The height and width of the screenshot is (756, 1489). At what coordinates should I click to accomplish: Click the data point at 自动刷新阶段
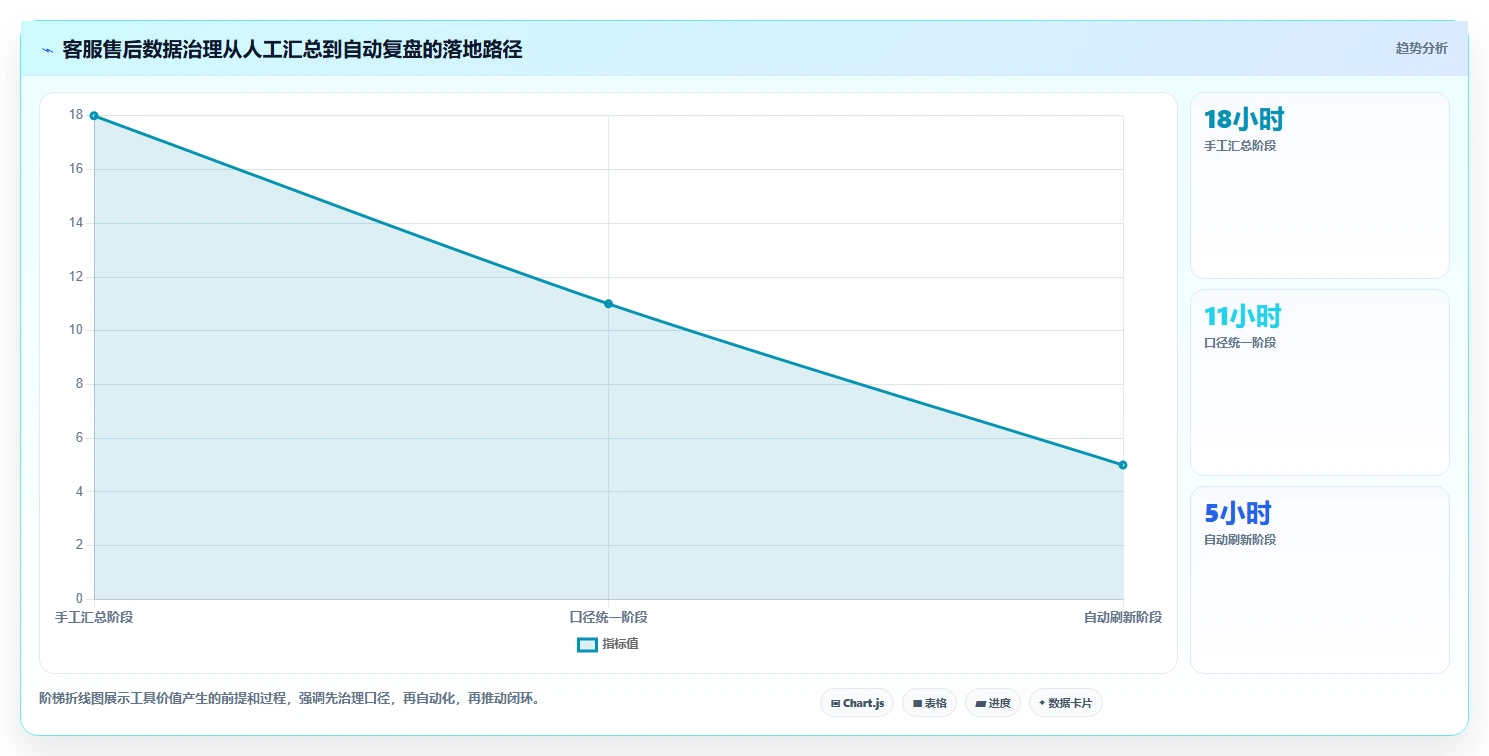(x=1123, y=465)
